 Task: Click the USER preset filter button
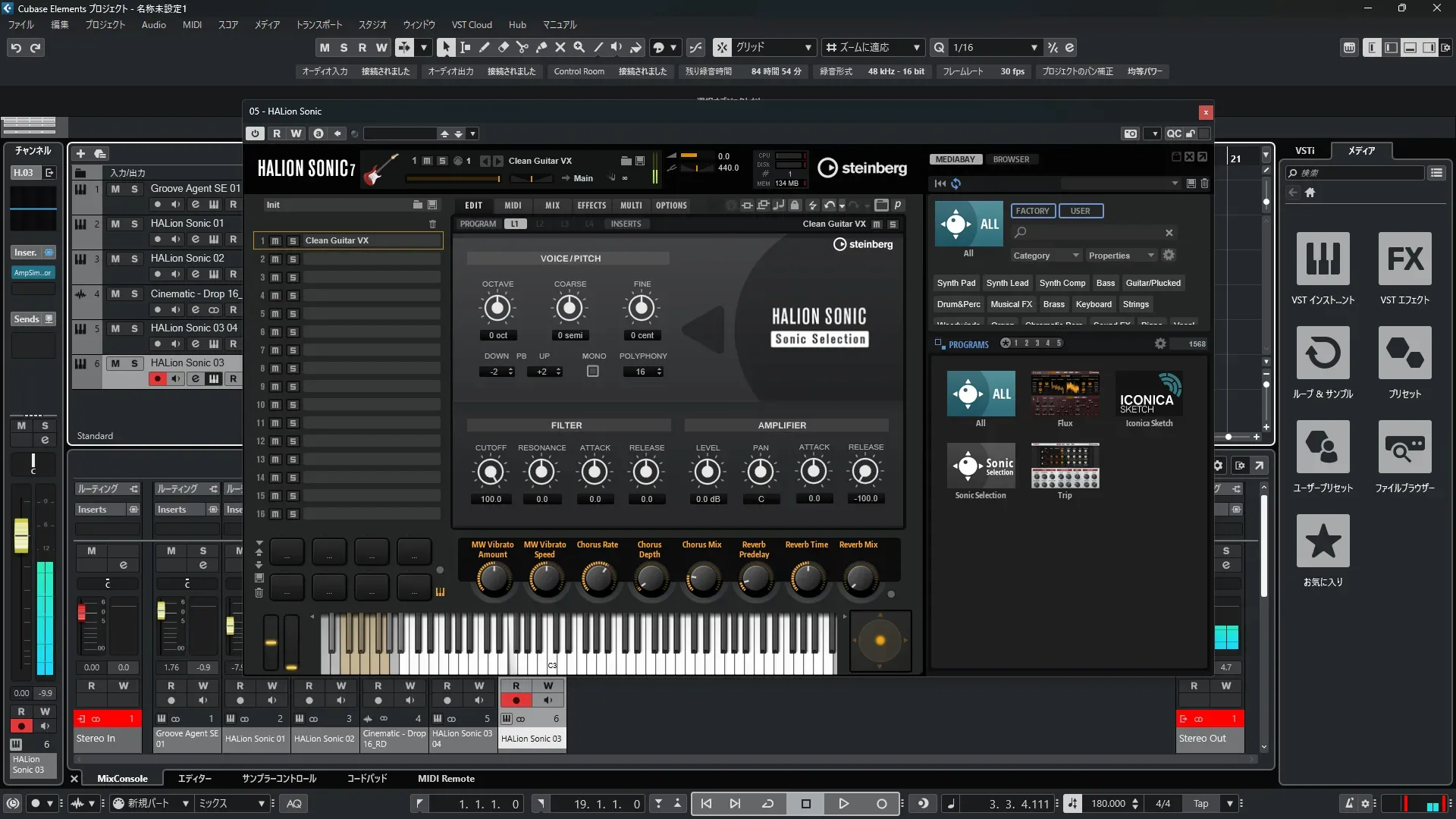(x=1080, y=211)
